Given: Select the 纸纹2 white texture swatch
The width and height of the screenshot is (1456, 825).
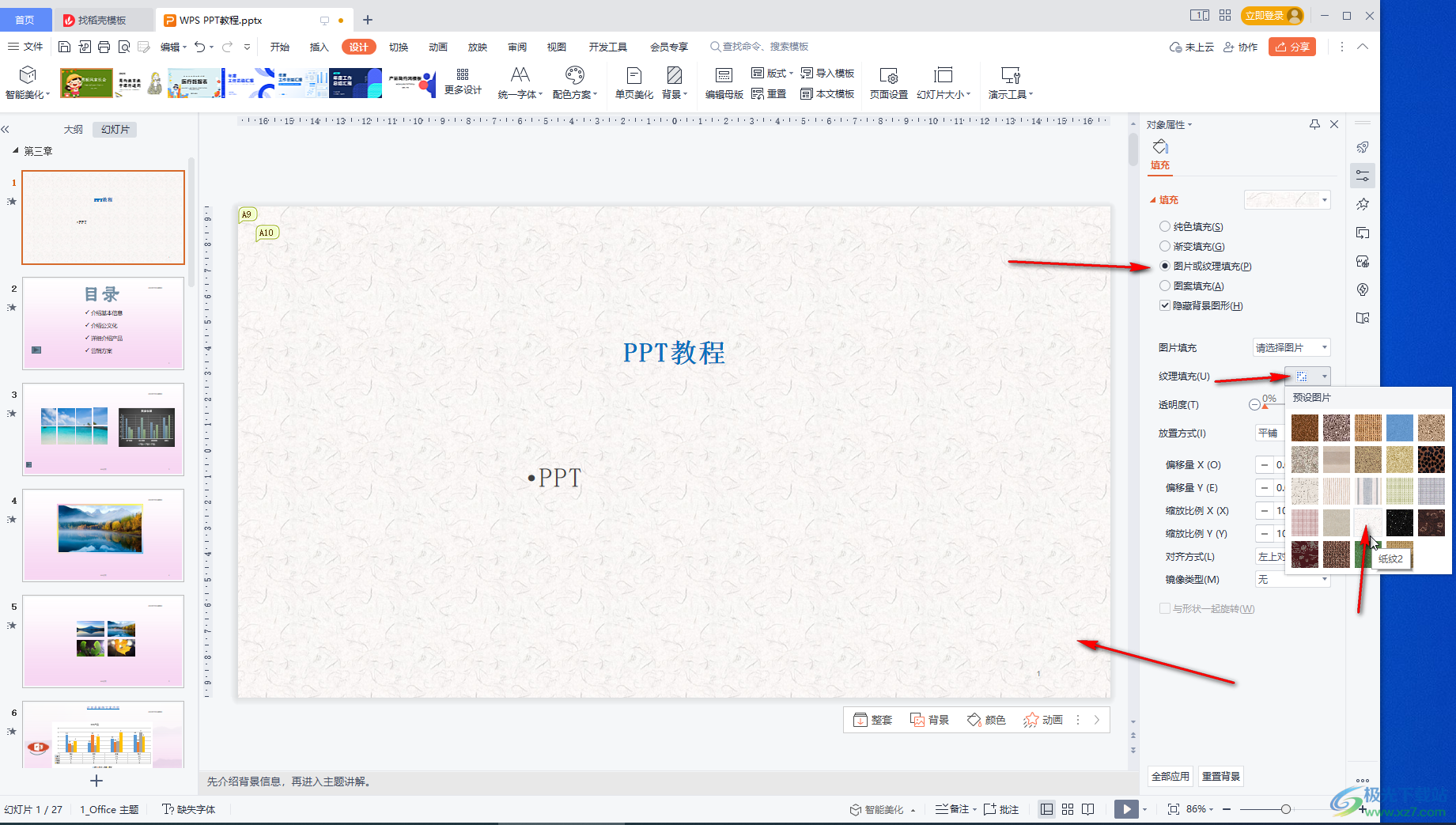Looking at the screenshot, I should (1368, 523).
